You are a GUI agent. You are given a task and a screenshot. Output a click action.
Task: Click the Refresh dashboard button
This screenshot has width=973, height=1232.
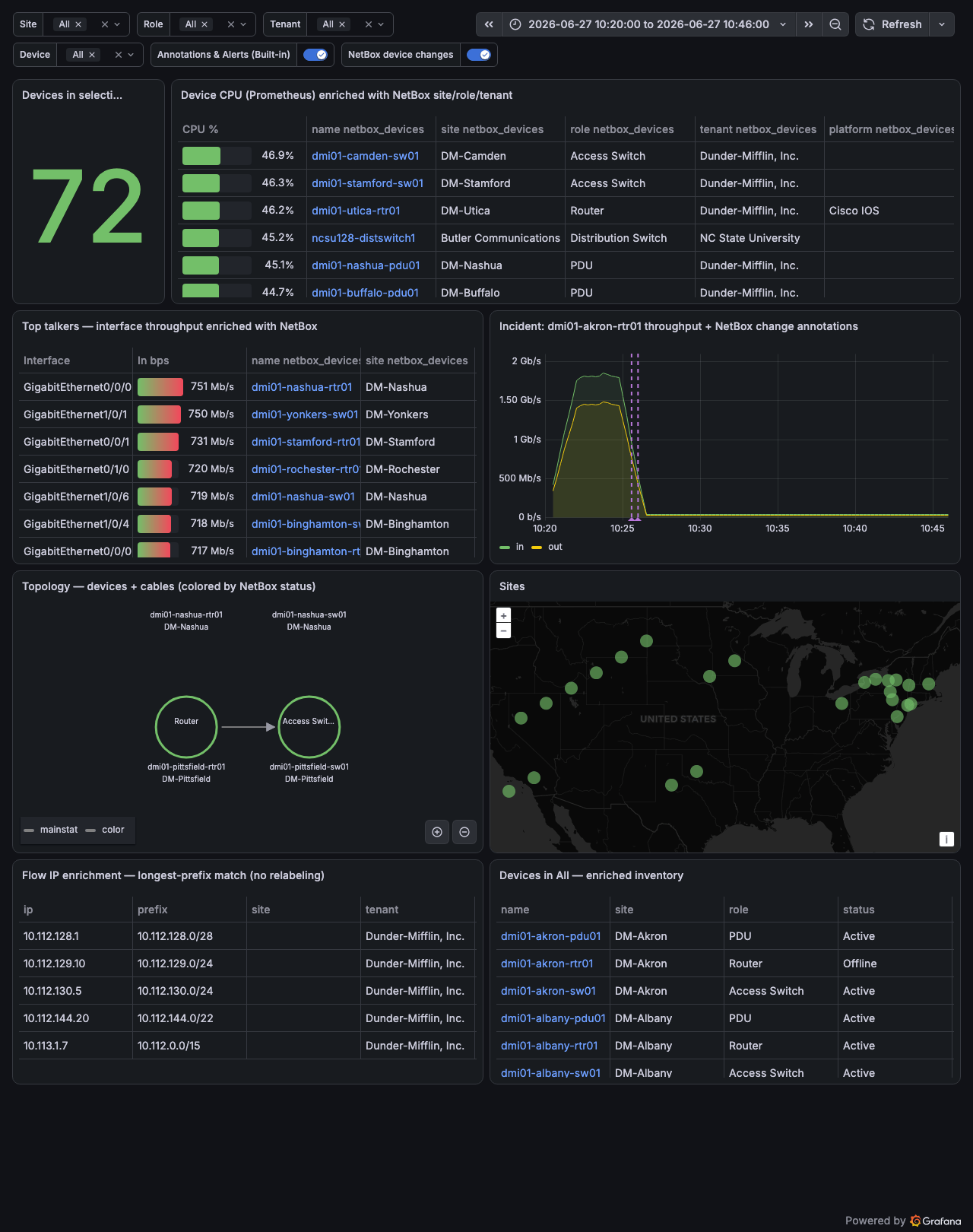click(892, 24)
